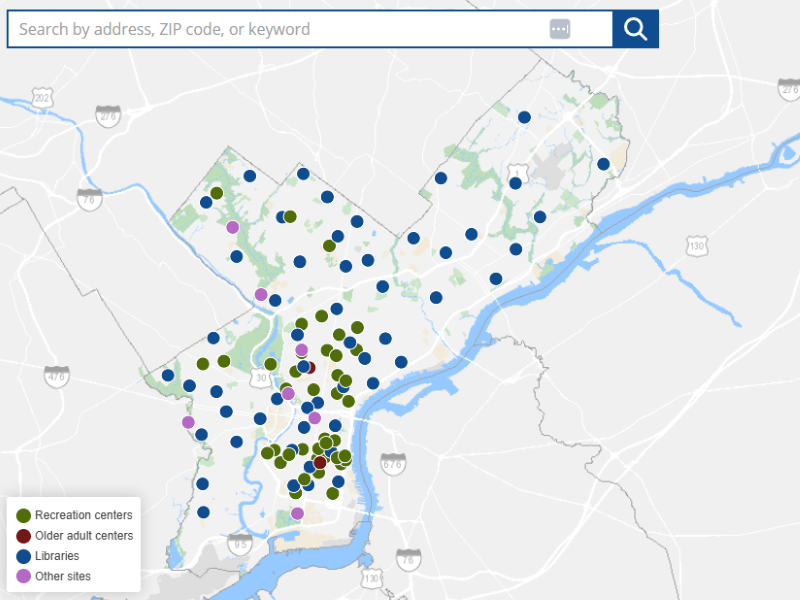Image resolution: width=800 pixels, height=600 pixels.
Task: Click the northernmost green recreation center marker
Action: tap(216, 193)
